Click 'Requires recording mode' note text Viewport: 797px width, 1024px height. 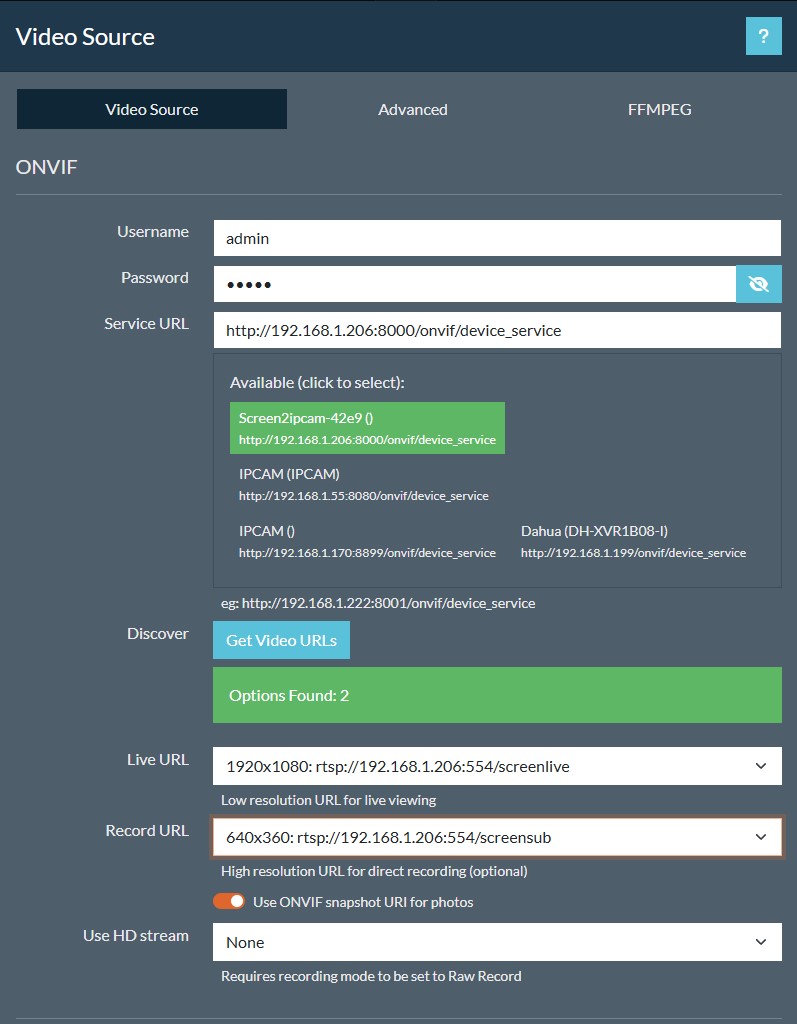coord(371,976)
